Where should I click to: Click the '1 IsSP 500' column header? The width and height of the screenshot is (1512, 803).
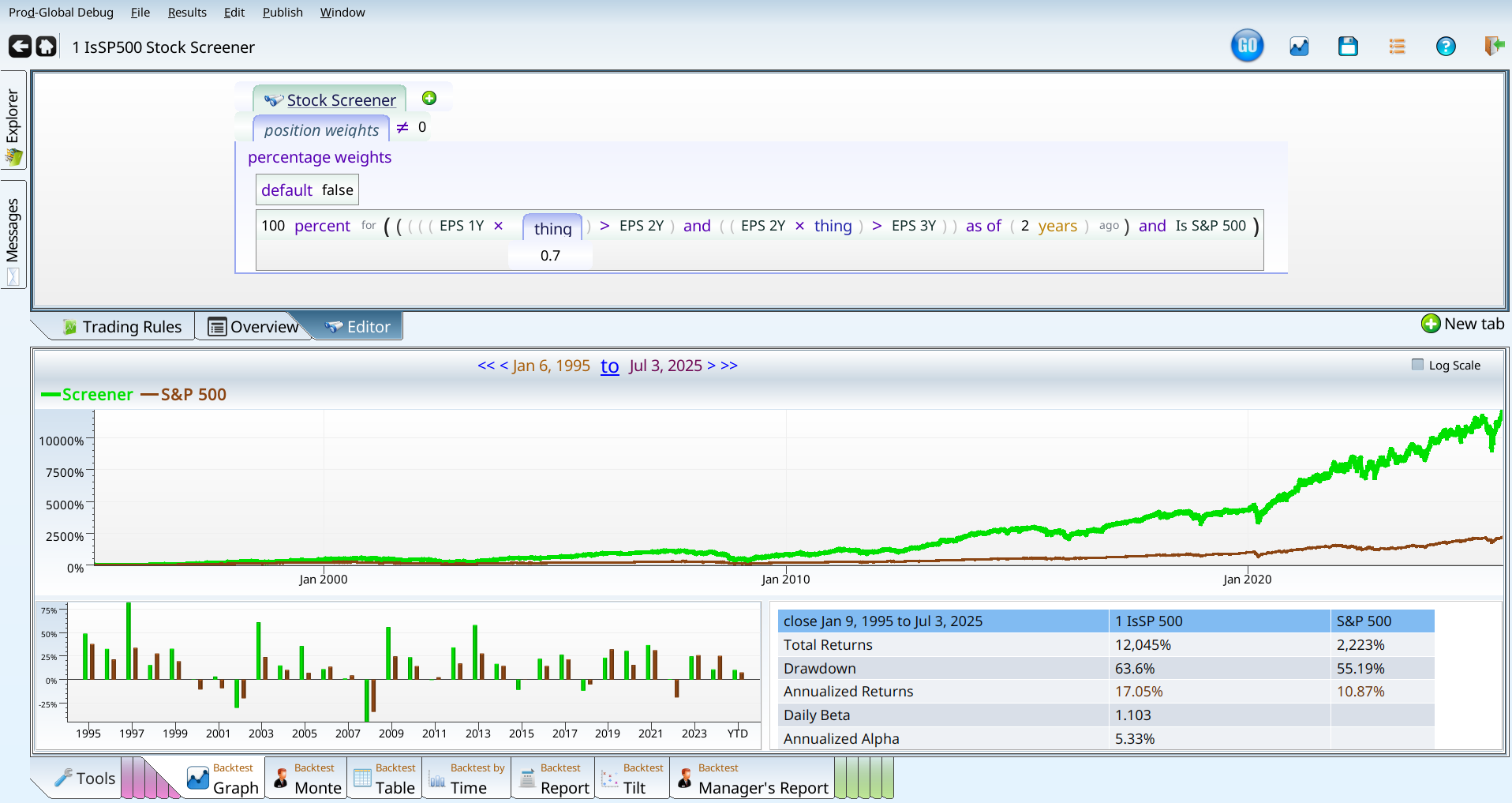tap(1219, 621)
